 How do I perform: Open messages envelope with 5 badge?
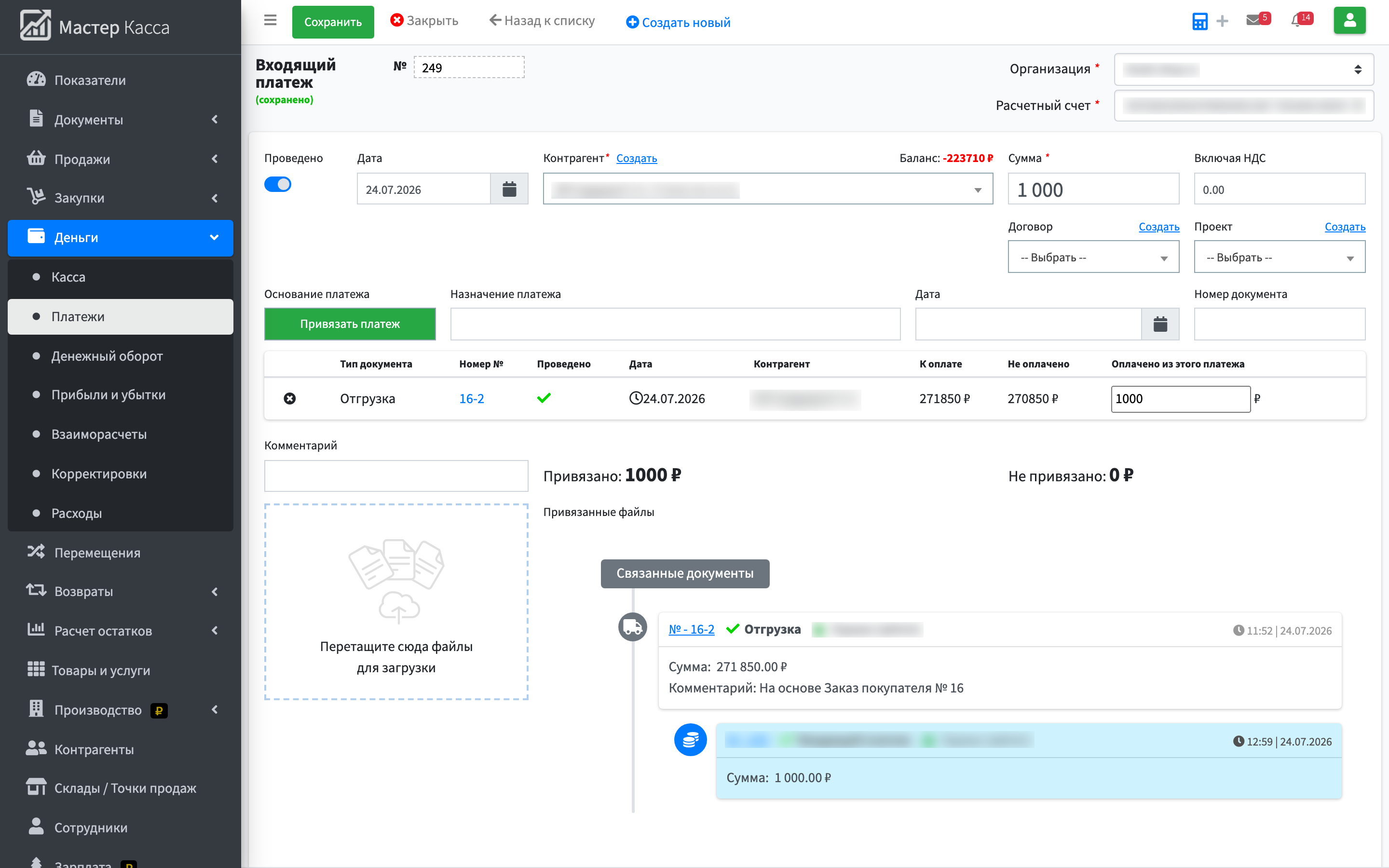(x=1257, y=19)
